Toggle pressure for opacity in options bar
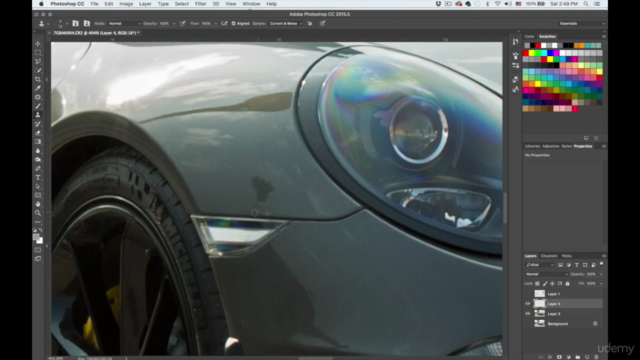Image resolution: width=640 pixels, height=360 pixels. (182, 24)
